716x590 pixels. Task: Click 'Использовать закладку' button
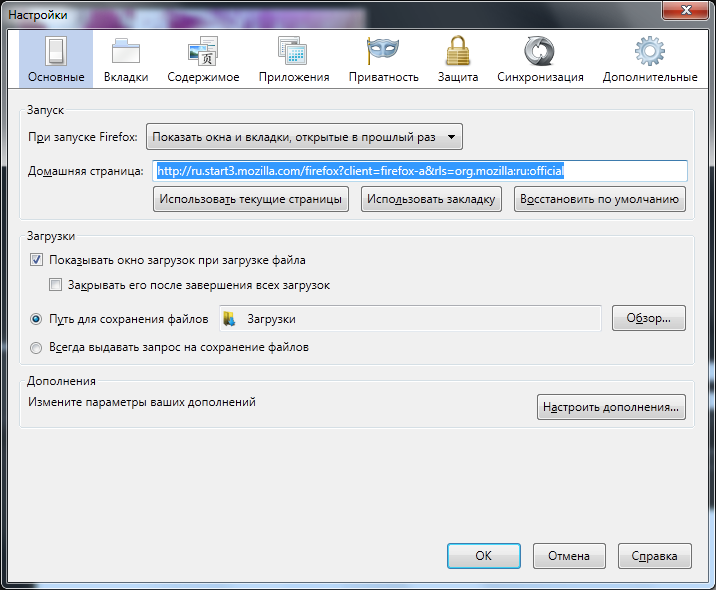click(431, 199)
